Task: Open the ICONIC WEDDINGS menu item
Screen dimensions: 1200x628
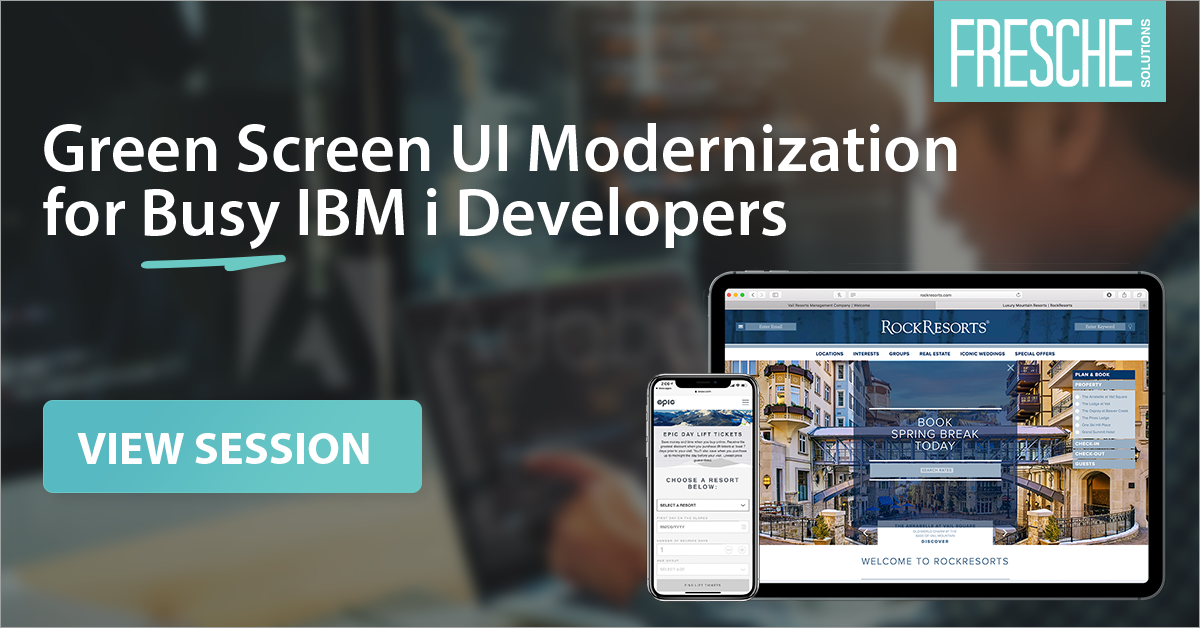Action: point(982,353)
